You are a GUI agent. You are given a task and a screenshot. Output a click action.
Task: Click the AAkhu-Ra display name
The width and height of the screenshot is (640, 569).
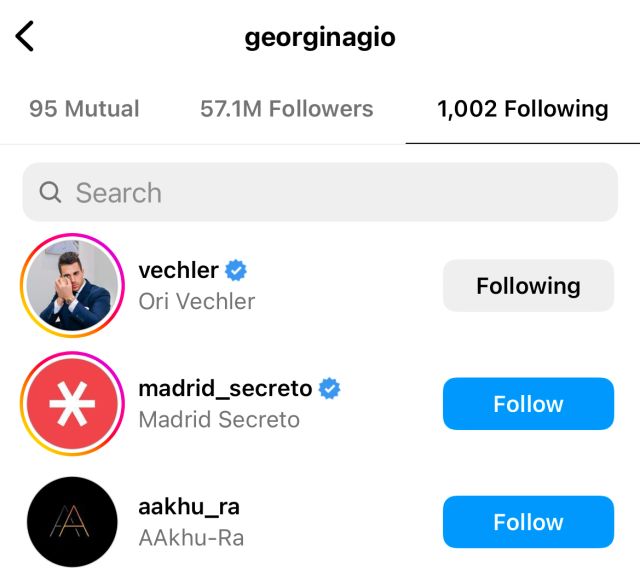191,538
